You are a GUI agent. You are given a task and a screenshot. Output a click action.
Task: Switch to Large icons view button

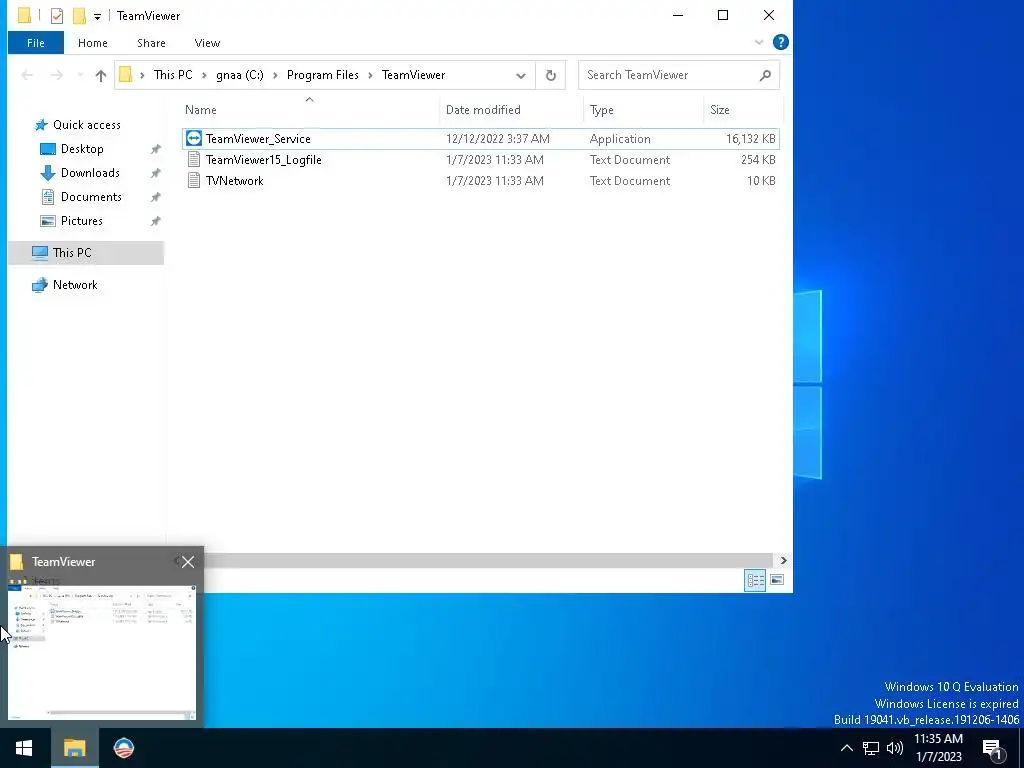click(x=777, y=580)
